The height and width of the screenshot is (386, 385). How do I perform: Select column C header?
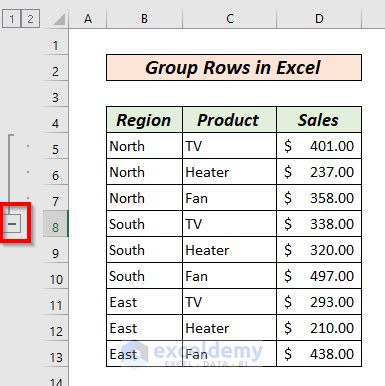pos(230,19)
